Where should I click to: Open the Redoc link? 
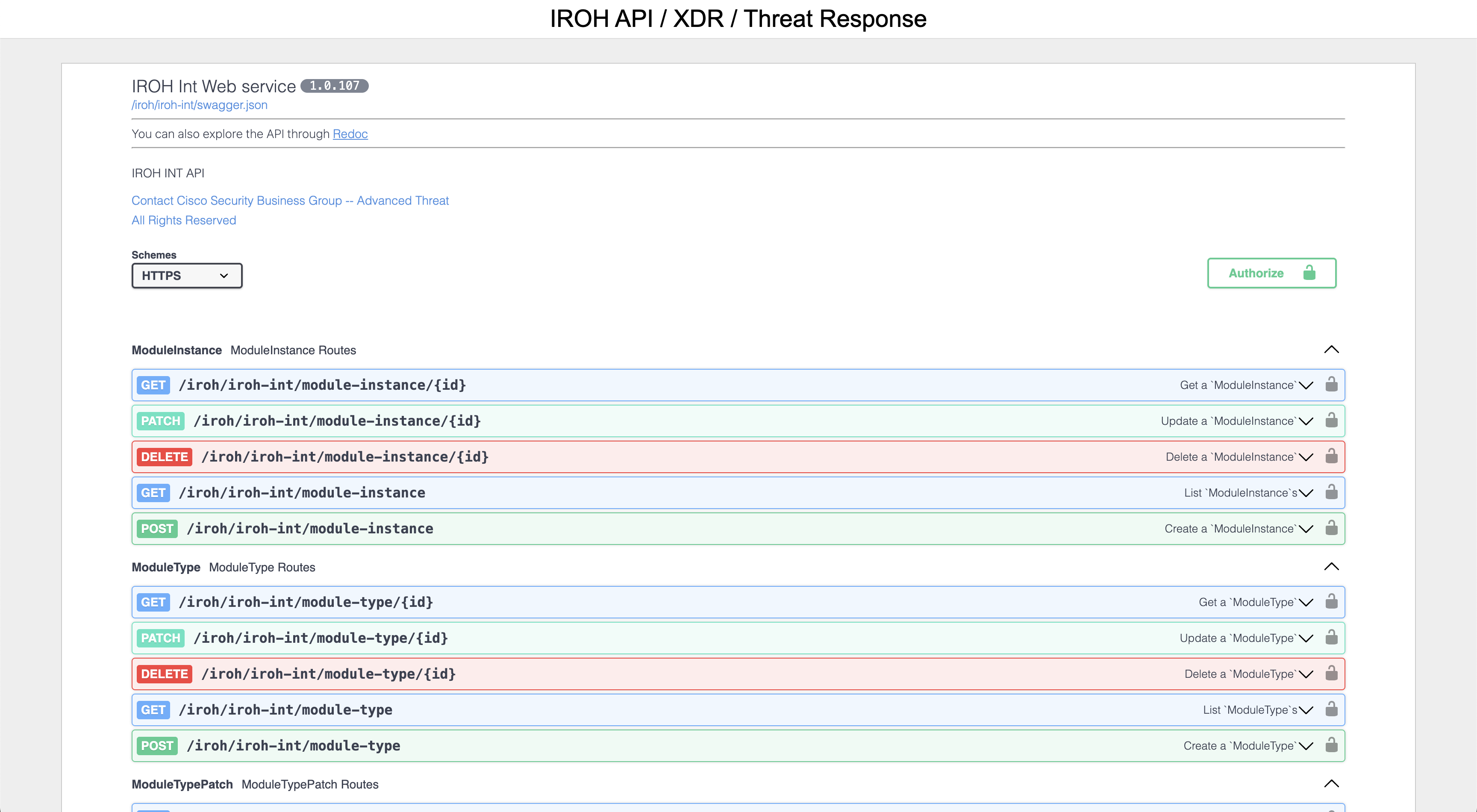(350, 134)
